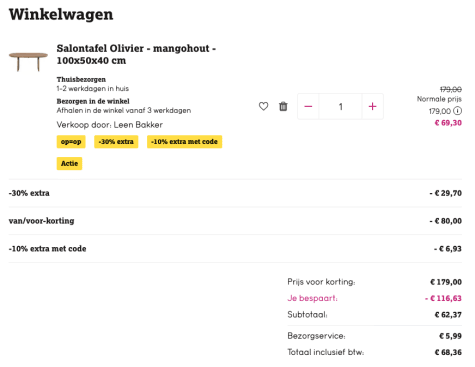Open the info icon next to normal price 179,00
The height and width of the screenshot is (367, 475).
point(458,111)
